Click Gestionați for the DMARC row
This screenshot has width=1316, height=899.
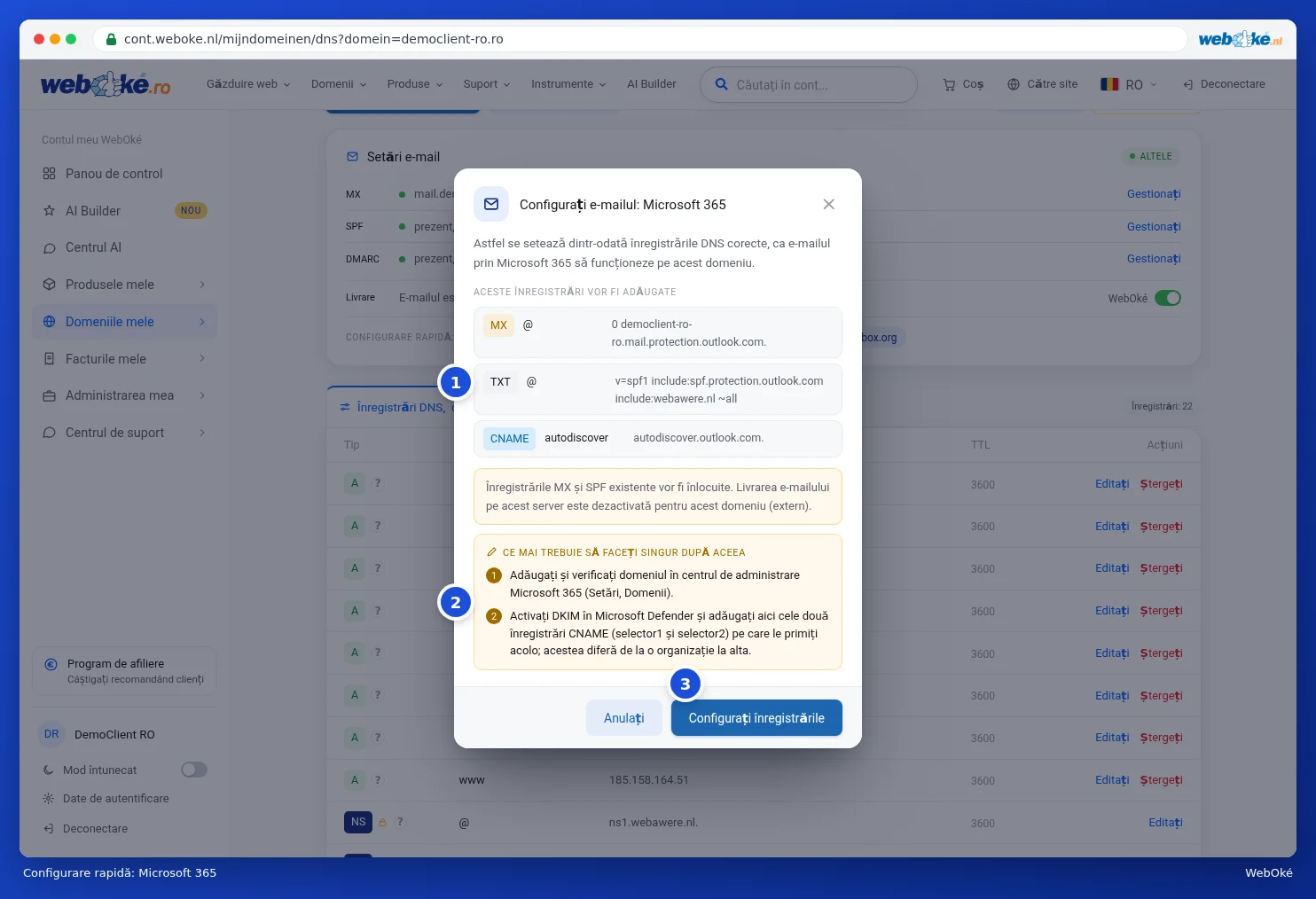coord(1154,259)
